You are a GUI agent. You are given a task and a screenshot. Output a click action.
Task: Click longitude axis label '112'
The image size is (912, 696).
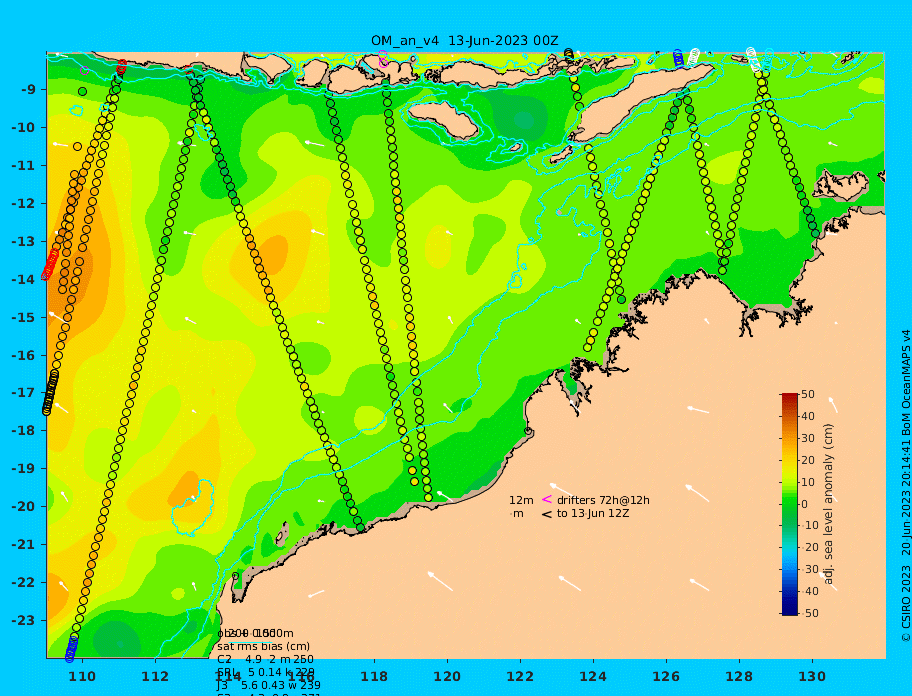(155, 676)
